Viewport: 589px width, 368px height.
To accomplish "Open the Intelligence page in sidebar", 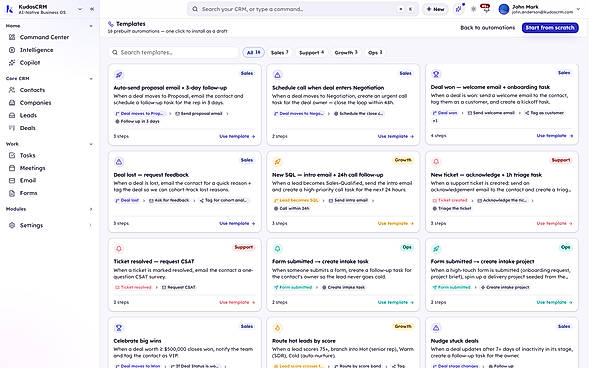I will (x=36, y=50).
